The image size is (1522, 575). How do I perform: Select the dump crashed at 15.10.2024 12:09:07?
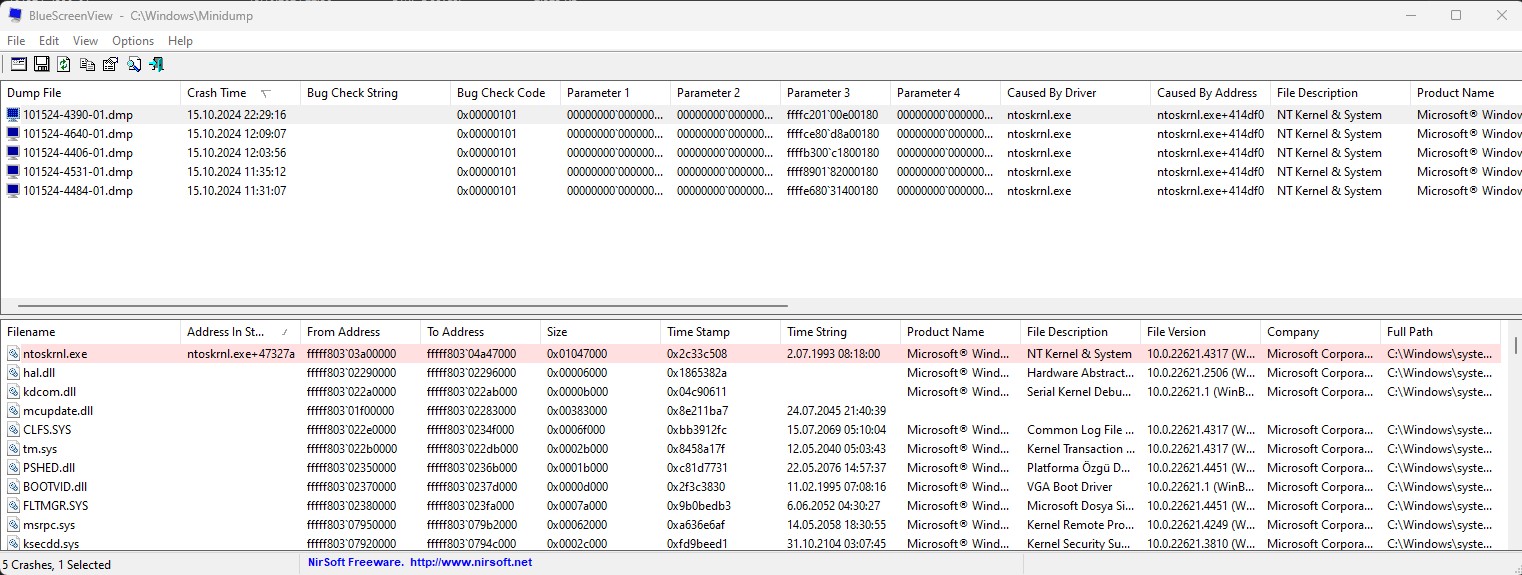tap(760, 134)
